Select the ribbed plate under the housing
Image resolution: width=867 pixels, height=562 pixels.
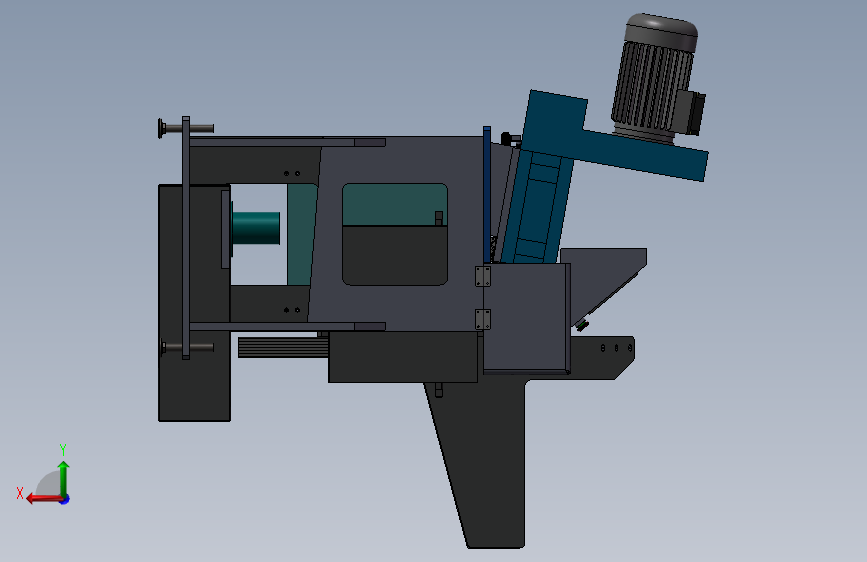click(x=283, y=348)
